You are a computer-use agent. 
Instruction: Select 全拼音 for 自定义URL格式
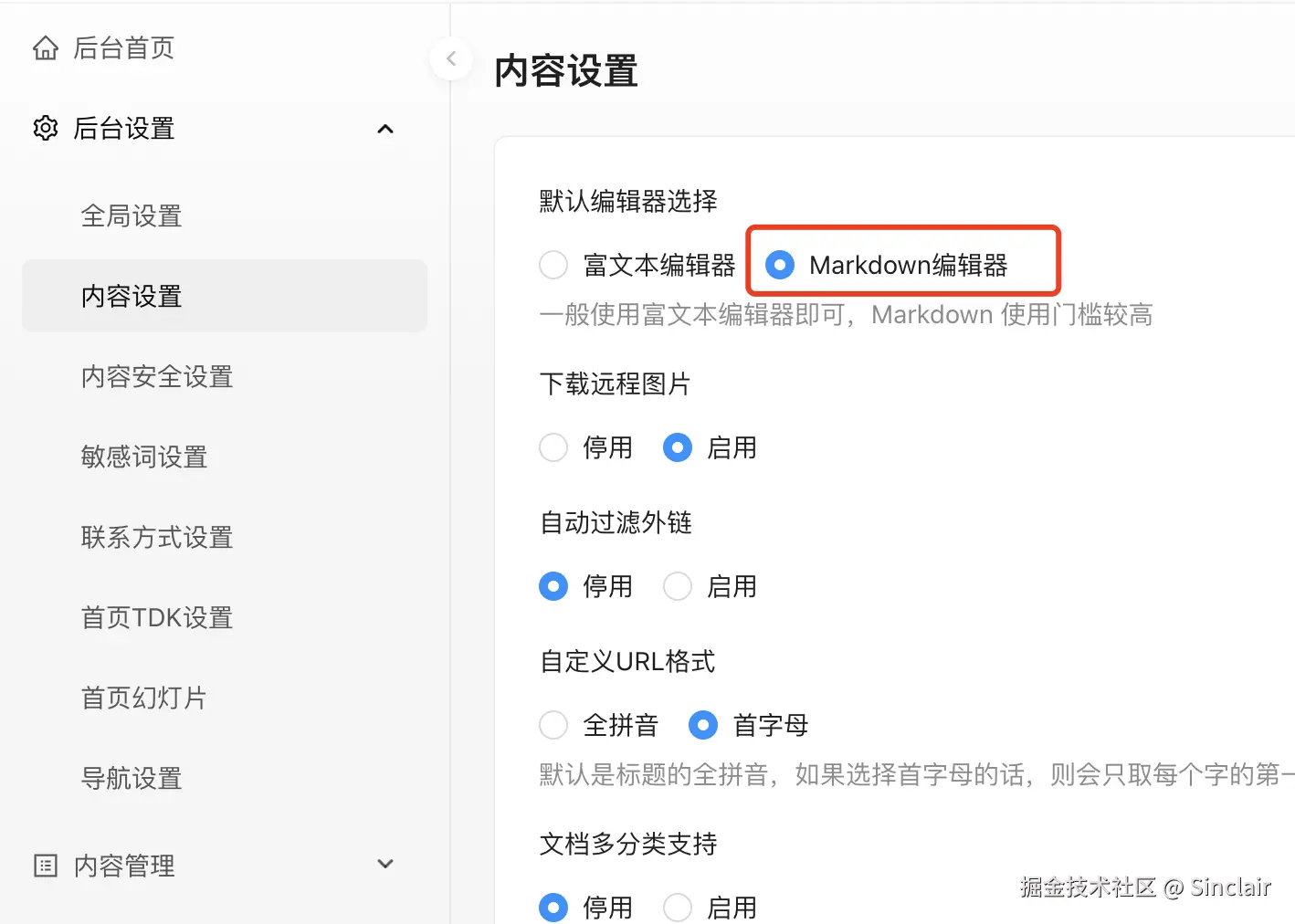coord(553,725)
